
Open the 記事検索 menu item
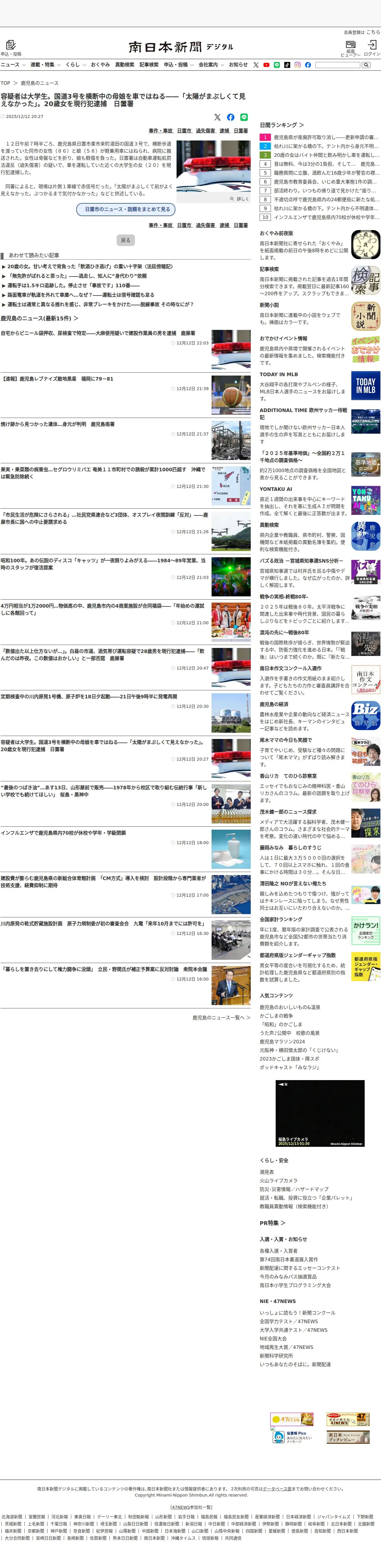(149, 65)
